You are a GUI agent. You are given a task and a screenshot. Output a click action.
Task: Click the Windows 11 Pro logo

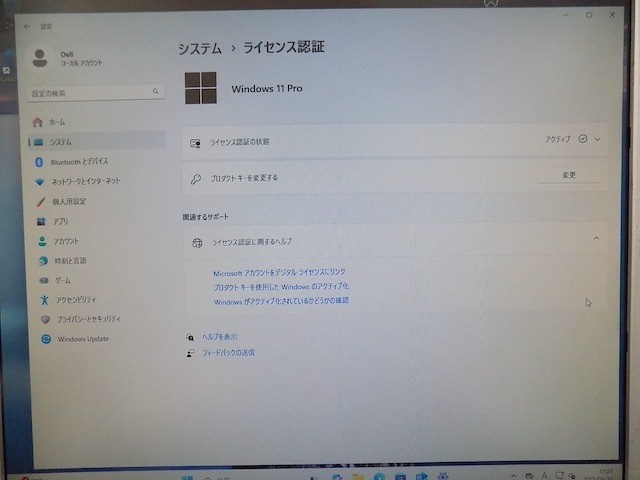[200, 88]
